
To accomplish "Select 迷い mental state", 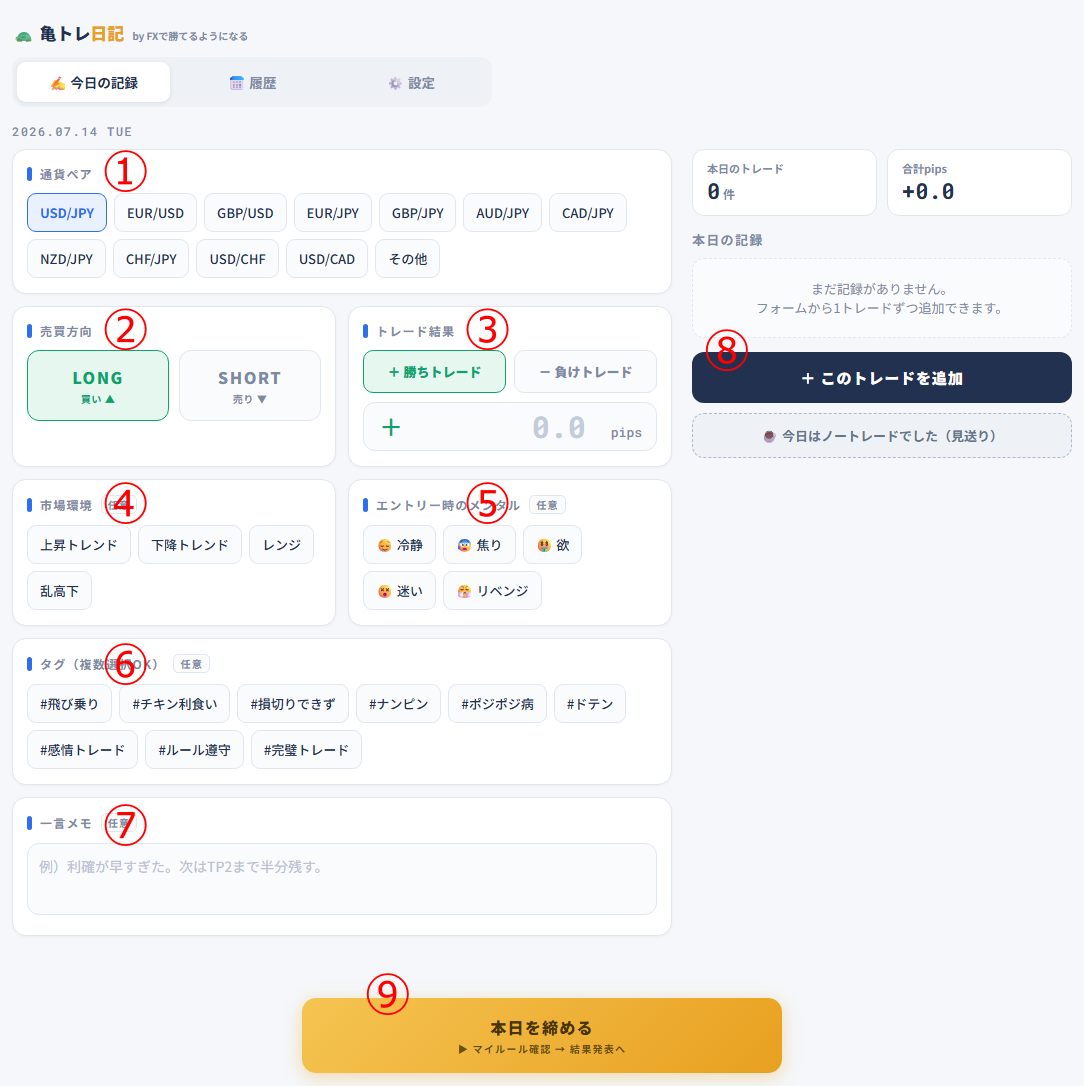I will click(x=400, y=590).
